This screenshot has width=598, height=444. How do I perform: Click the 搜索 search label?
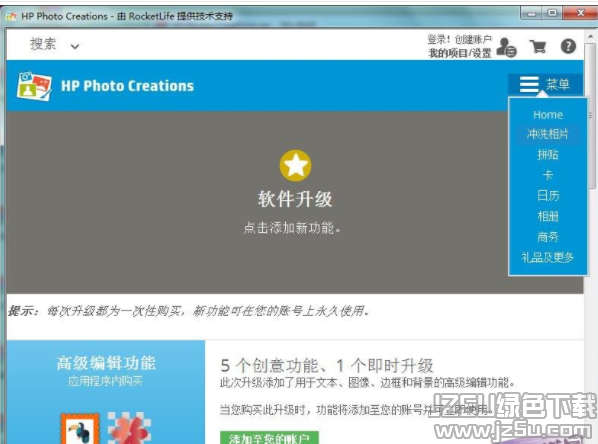click(43, 44)
